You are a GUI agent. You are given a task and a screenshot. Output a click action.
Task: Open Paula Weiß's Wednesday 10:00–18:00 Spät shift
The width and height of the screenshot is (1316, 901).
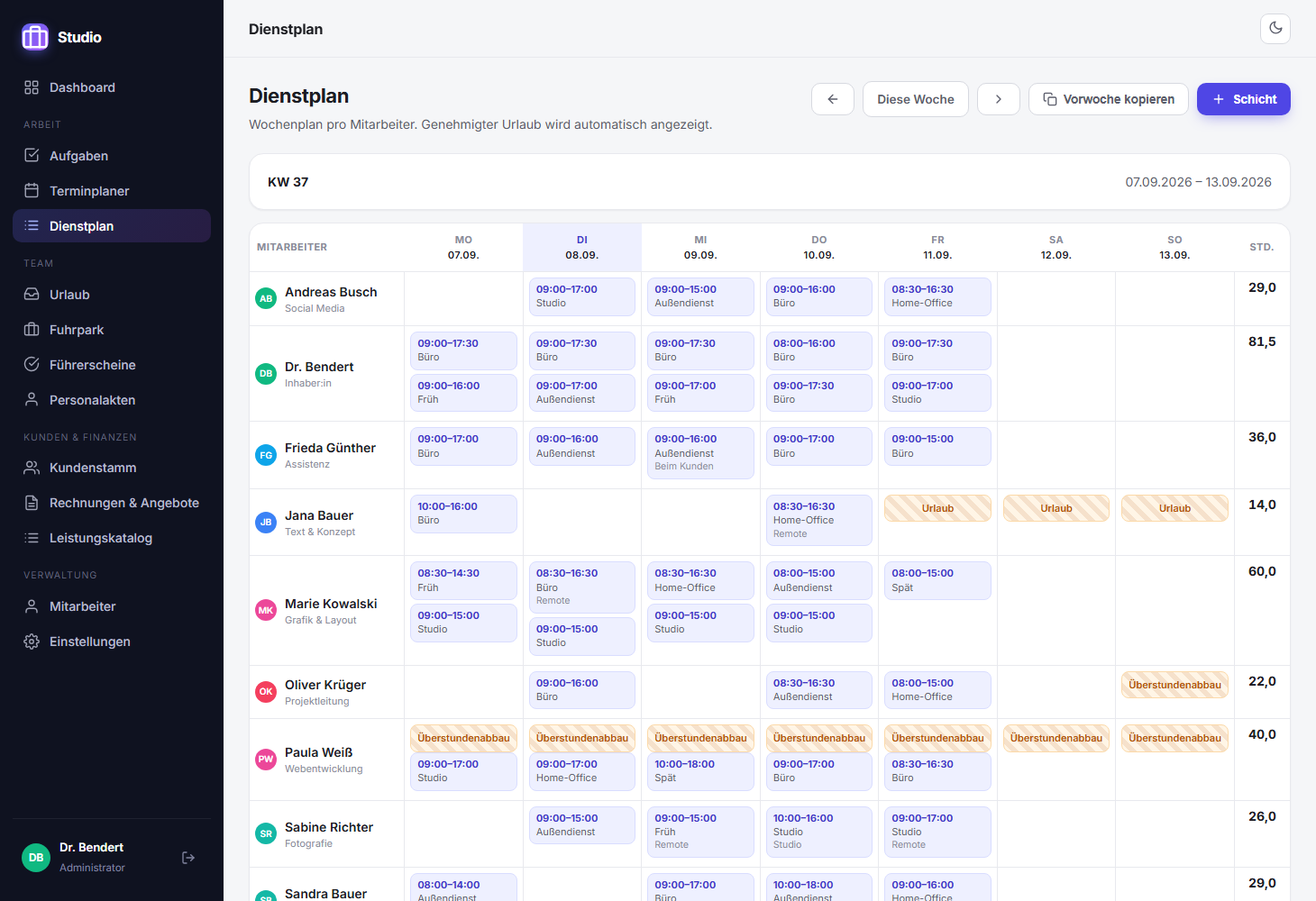point(700,771)
